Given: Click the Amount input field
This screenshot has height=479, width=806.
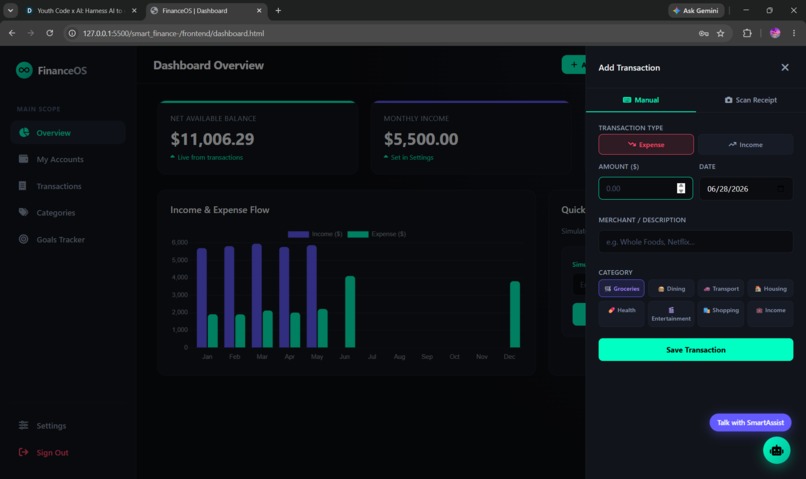Looking at the screenshot, I should 646,188.
